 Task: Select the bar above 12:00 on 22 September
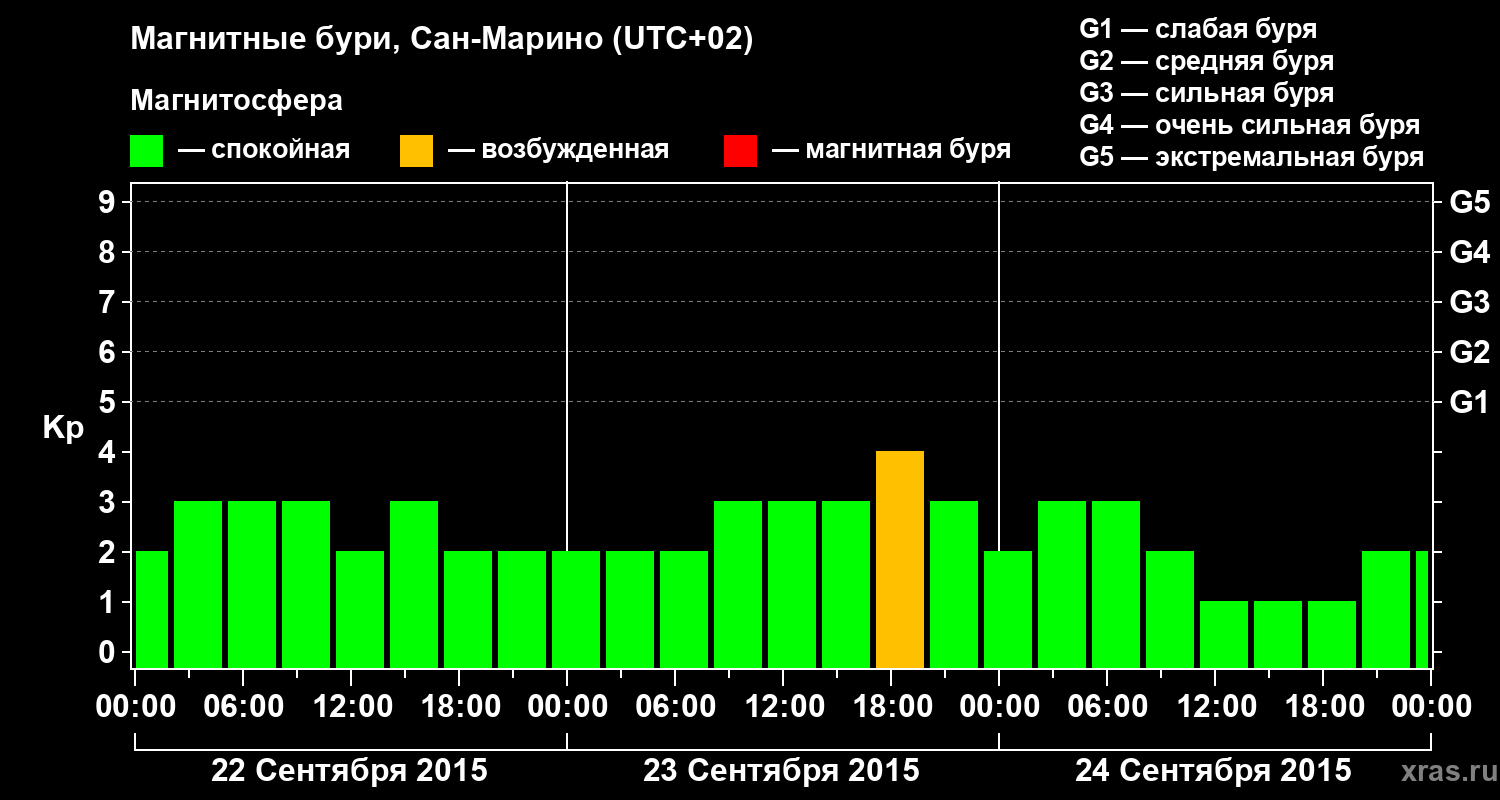[x=360, y=610]
